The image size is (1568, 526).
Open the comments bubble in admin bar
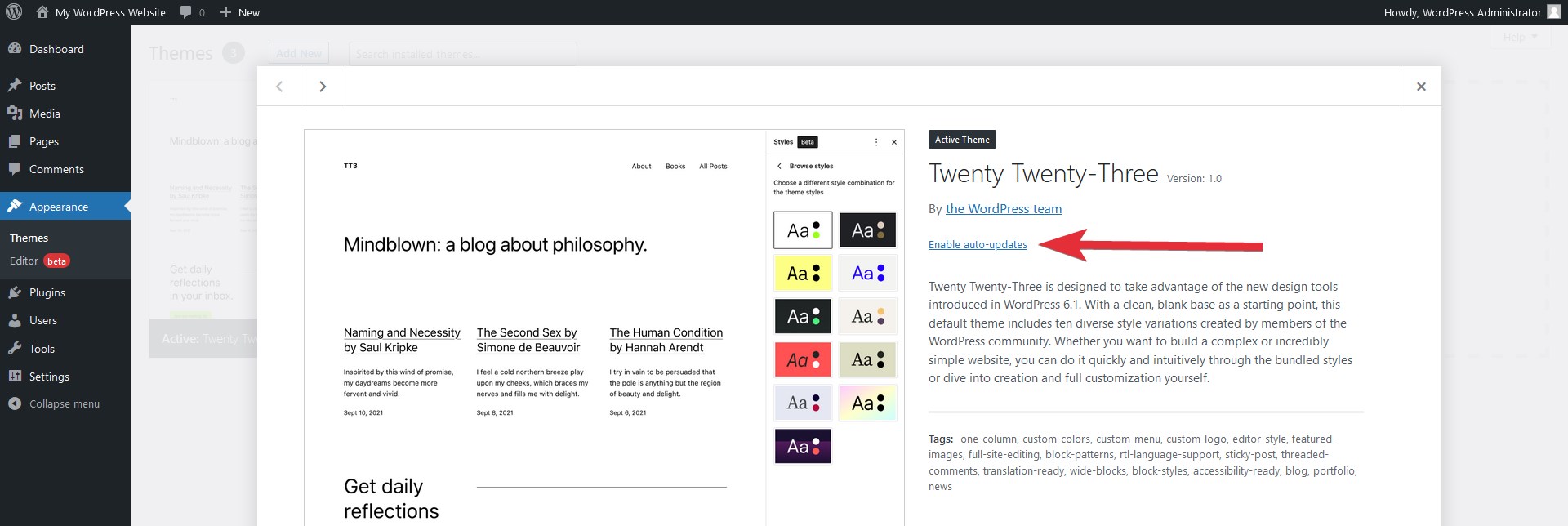pyautogui.click(x=192, y=12)
